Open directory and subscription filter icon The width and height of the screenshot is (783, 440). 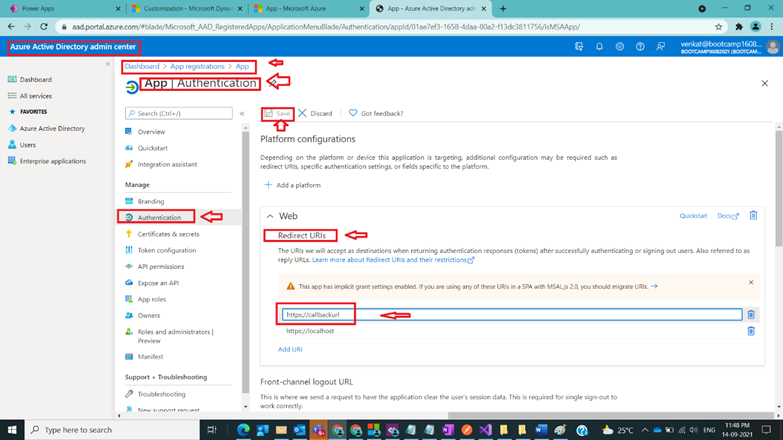(579, 46)
